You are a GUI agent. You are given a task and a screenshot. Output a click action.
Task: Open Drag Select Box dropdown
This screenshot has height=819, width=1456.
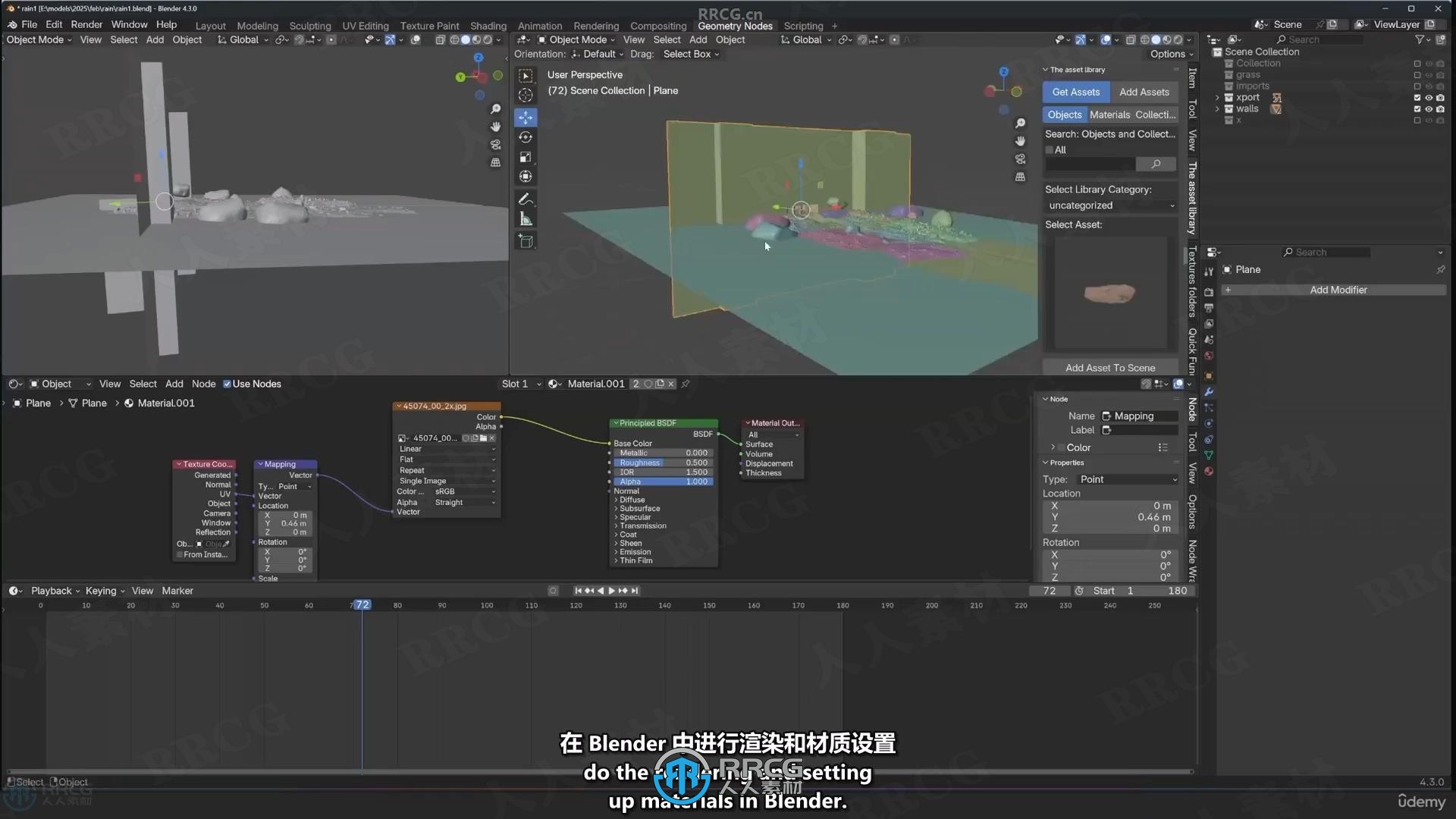691,55
